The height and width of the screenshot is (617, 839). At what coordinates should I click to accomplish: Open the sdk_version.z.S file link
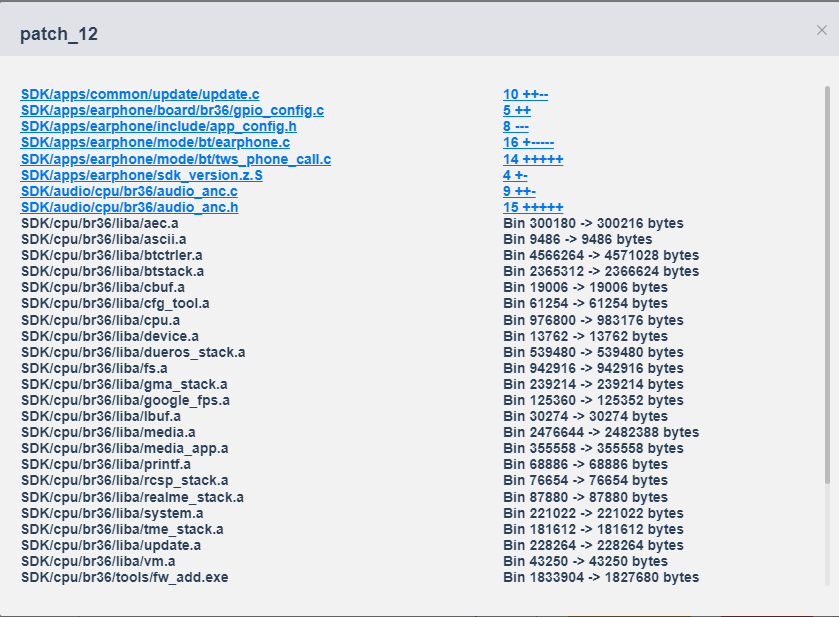coord(142,176)
